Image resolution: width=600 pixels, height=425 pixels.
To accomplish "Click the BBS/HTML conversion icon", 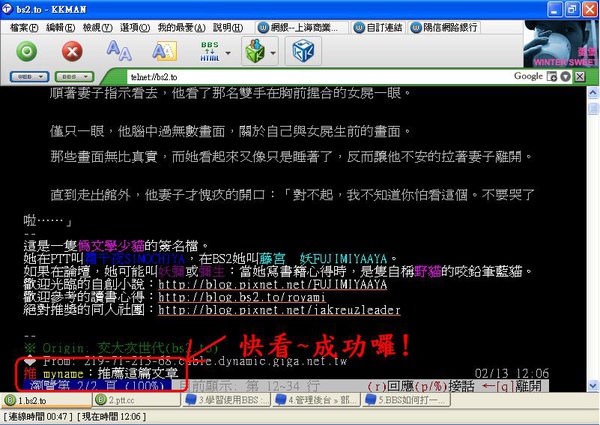I will [210, 51].
